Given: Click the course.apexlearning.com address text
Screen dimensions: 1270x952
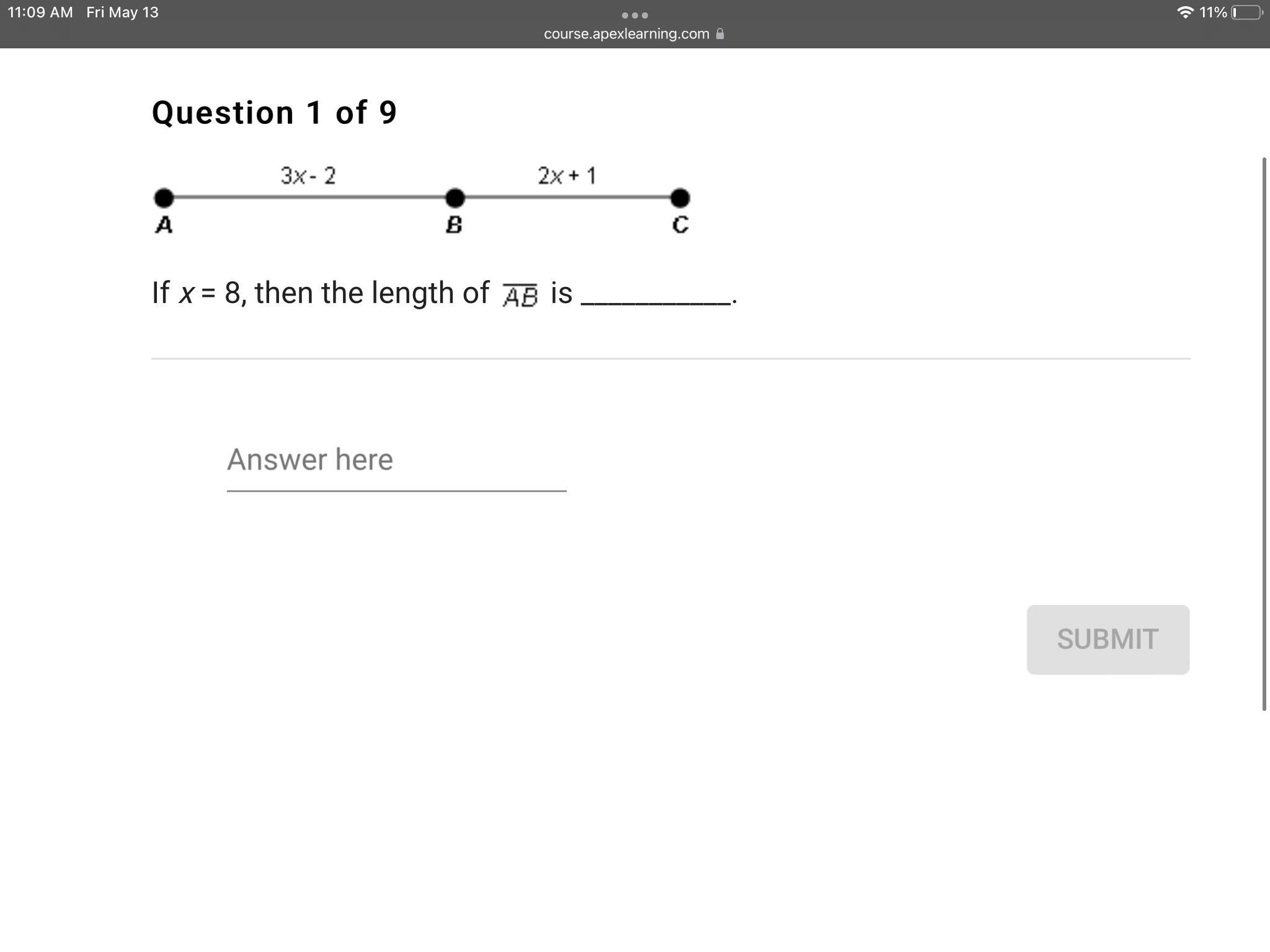Looking at the screenshot, I should (x=626, y=34).
